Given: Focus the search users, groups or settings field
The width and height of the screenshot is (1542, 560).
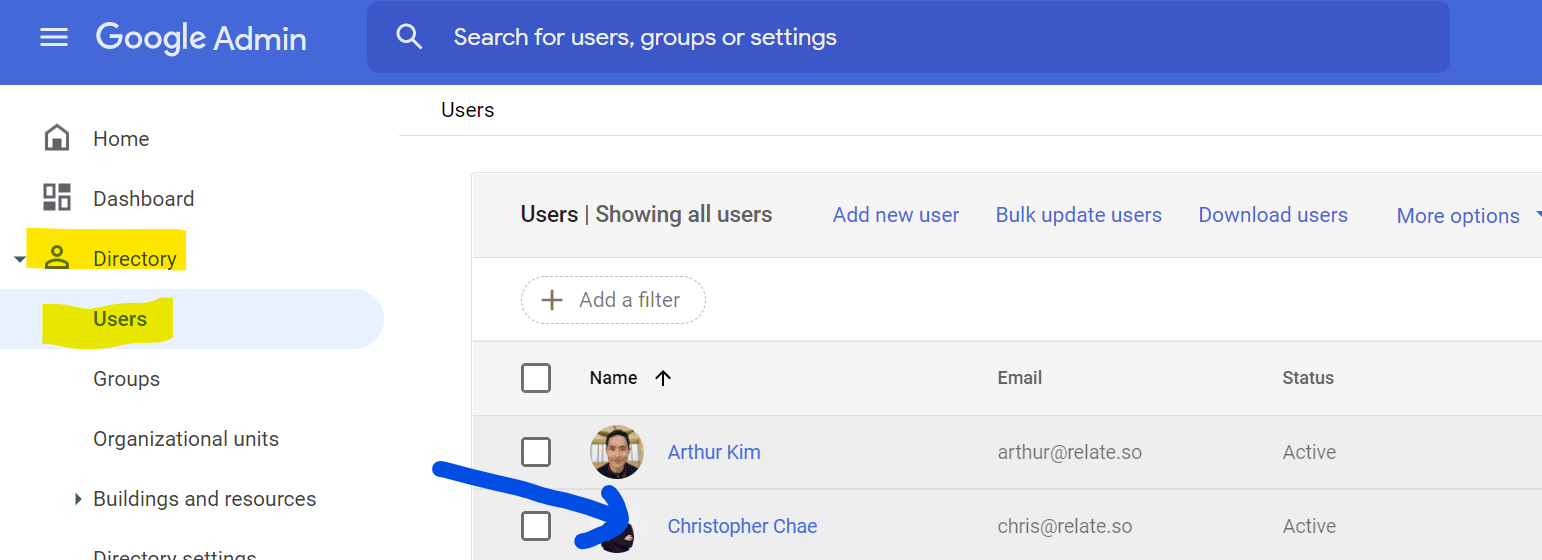Looking at the screenshot, I should [908, 37].
